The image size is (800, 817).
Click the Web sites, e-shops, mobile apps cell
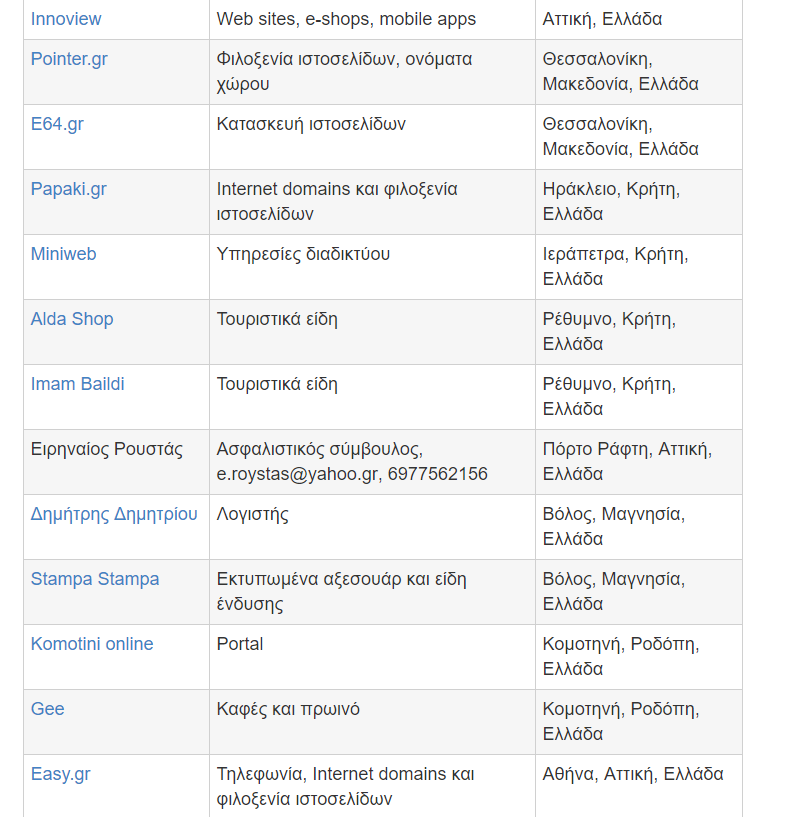click(x=346, y=19)
